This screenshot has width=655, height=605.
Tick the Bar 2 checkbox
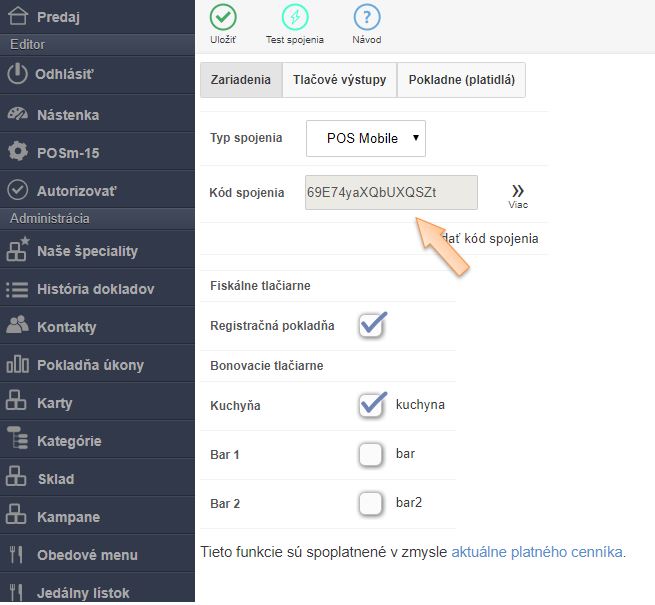click(371, 503)
